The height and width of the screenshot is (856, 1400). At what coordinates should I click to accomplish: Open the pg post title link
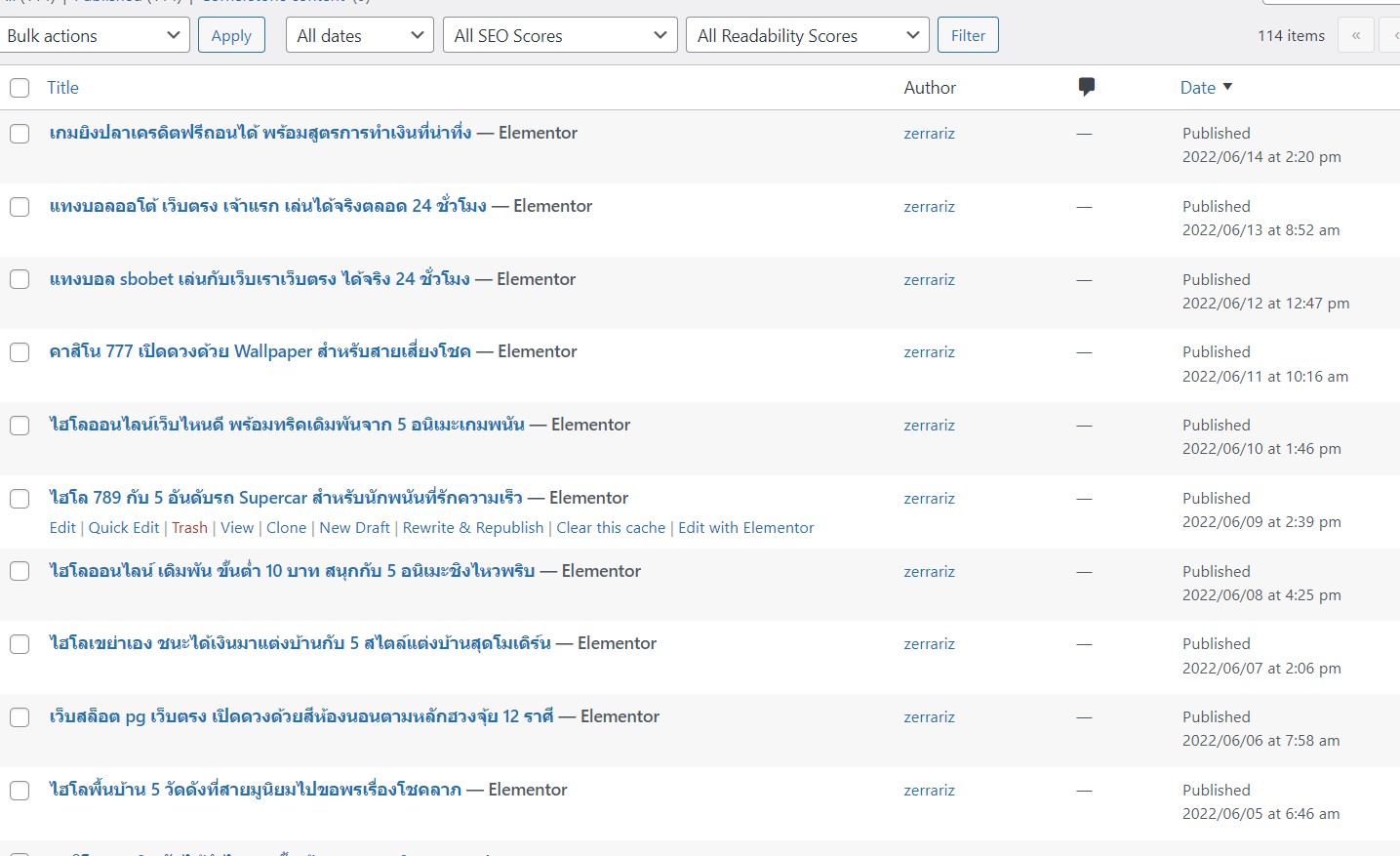click(301, 716)
